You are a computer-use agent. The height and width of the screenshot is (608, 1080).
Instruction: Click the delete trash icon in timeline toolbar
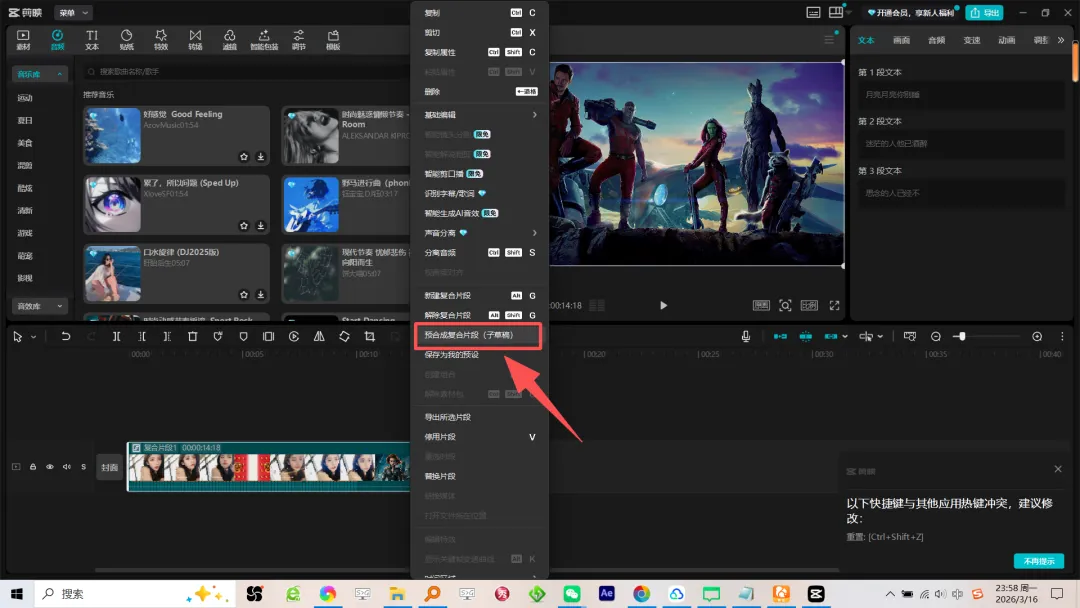[x=193, y=337]
